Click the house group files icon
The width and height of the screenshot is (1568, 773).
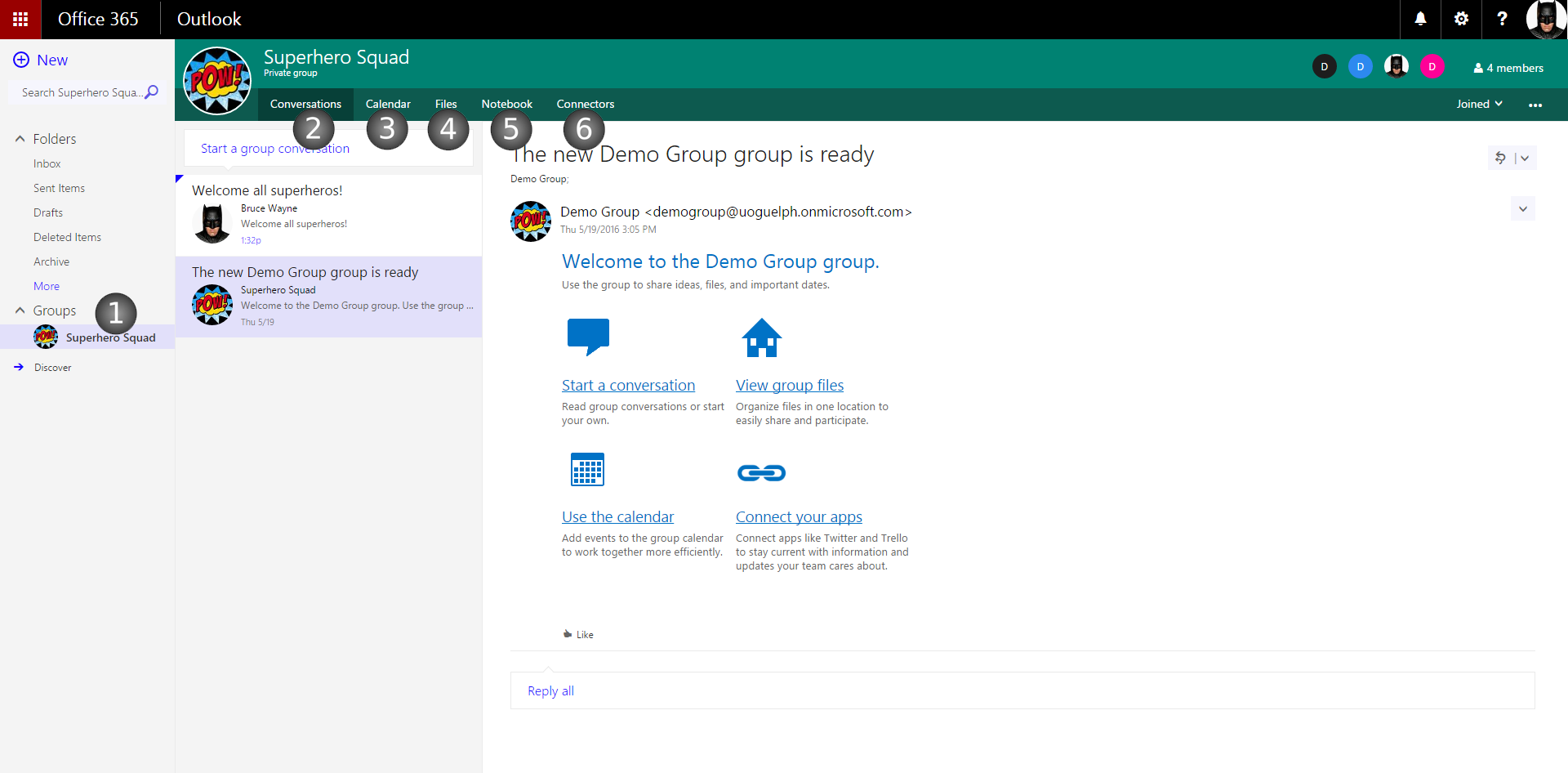click(x=761, y=337)
